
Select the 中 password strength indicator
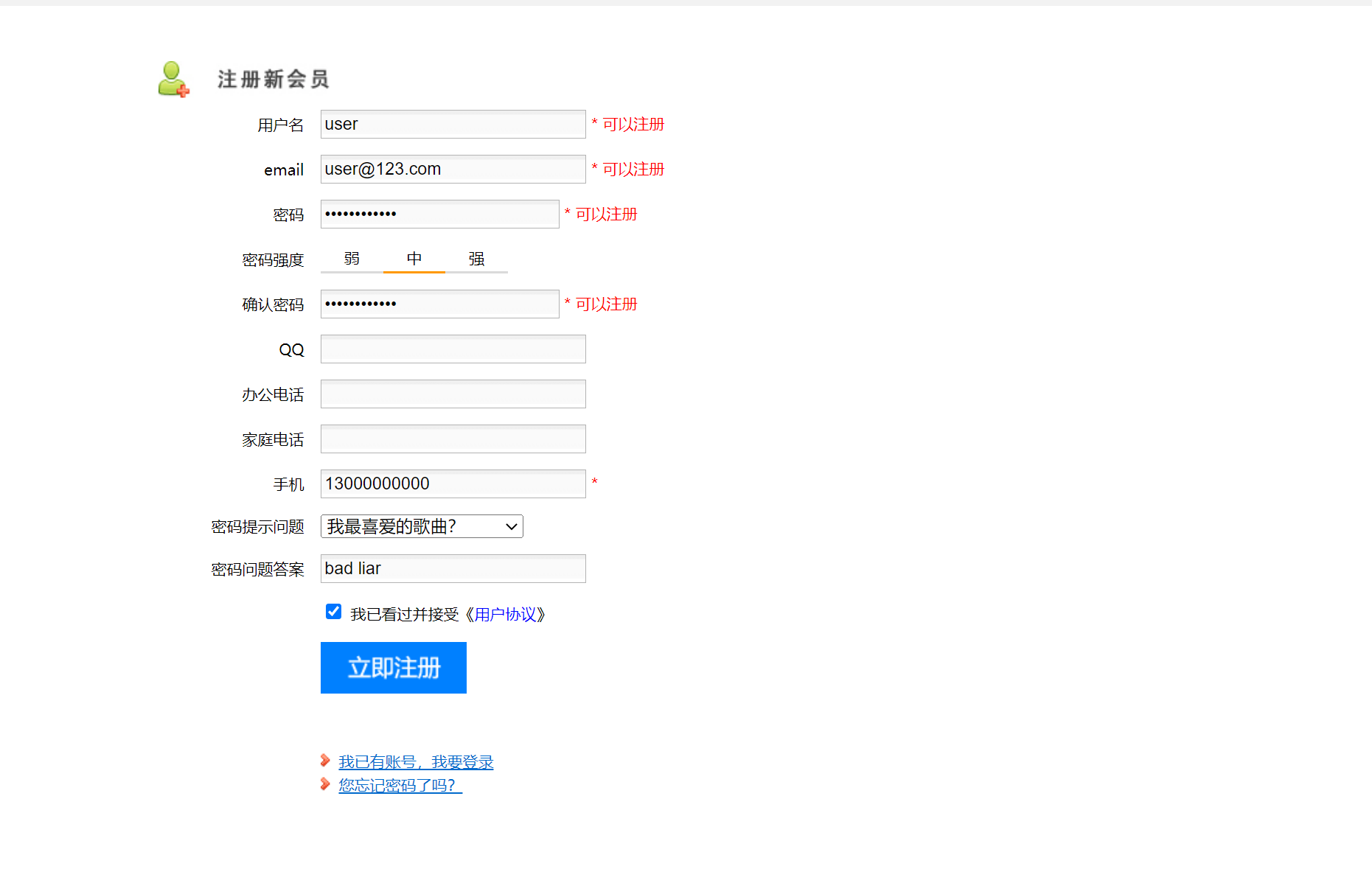[414, 259]
